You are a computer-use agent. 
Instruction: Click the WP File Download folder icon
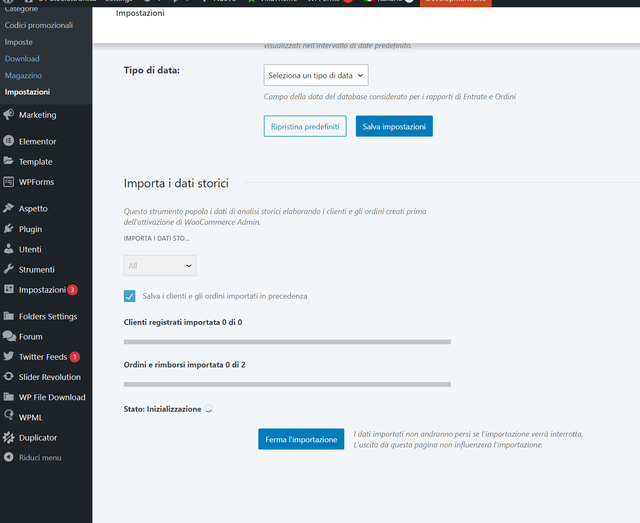(x=9, y=396)
